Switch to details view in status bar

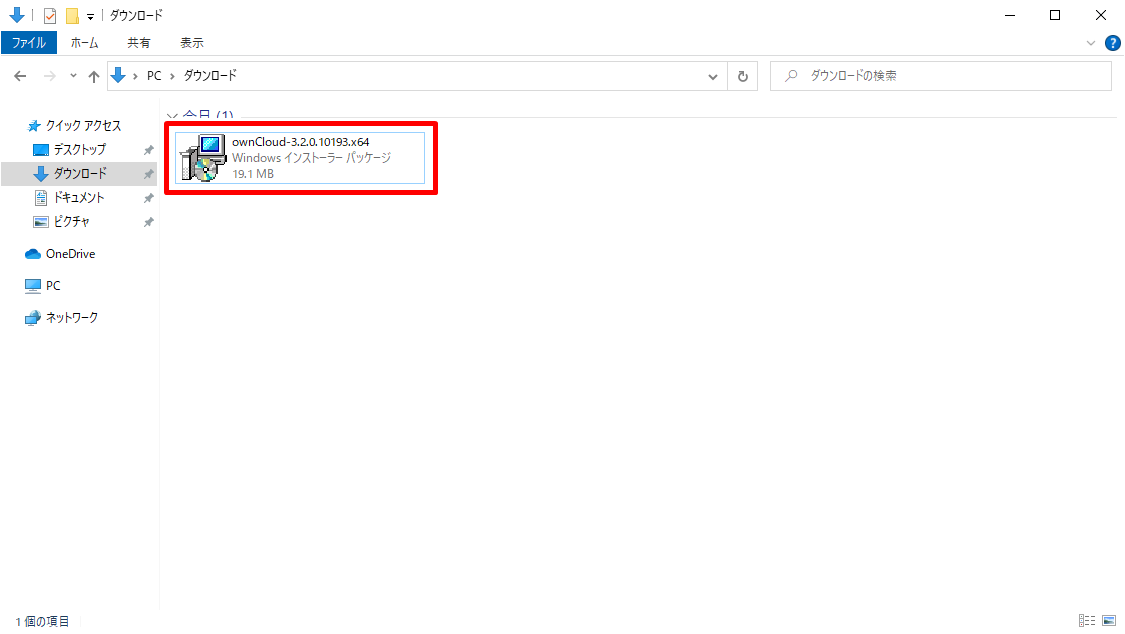click(1087, 620)
